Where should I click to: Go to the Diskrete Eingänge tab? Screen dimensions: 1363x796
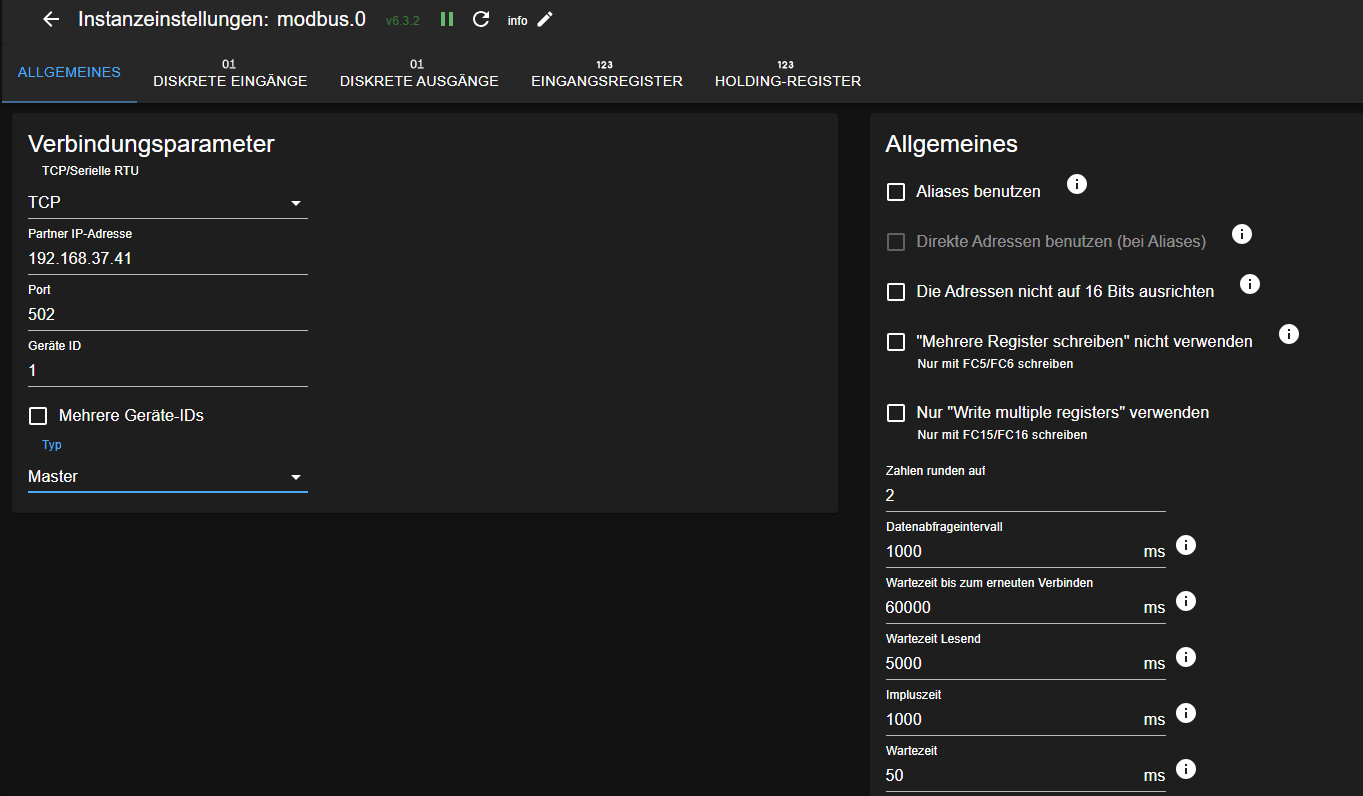pyautogui.click(x=230, y=74)
